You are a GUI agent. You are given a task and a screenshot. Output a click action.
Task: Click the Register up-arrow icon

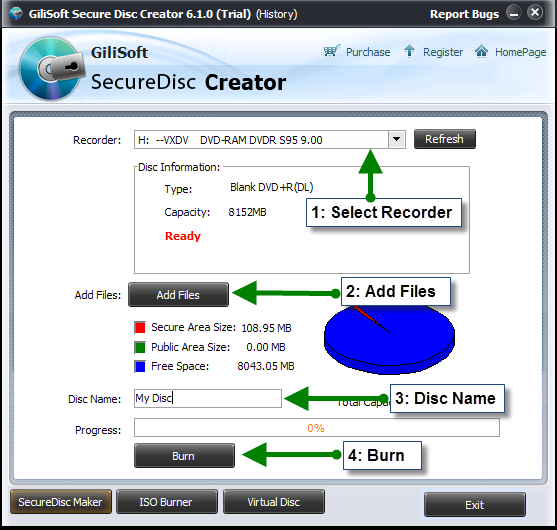(409, 51)
